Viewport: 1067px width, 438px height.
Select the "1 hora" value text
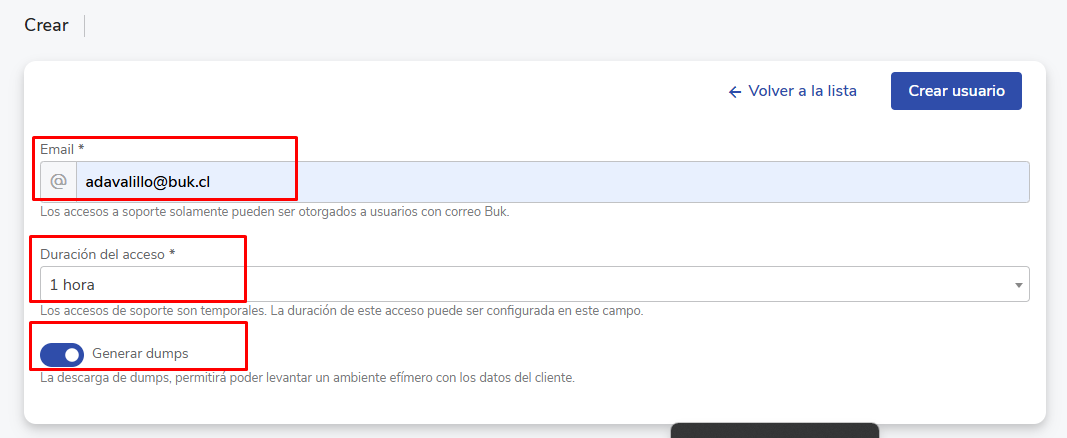tap(72, 285)
